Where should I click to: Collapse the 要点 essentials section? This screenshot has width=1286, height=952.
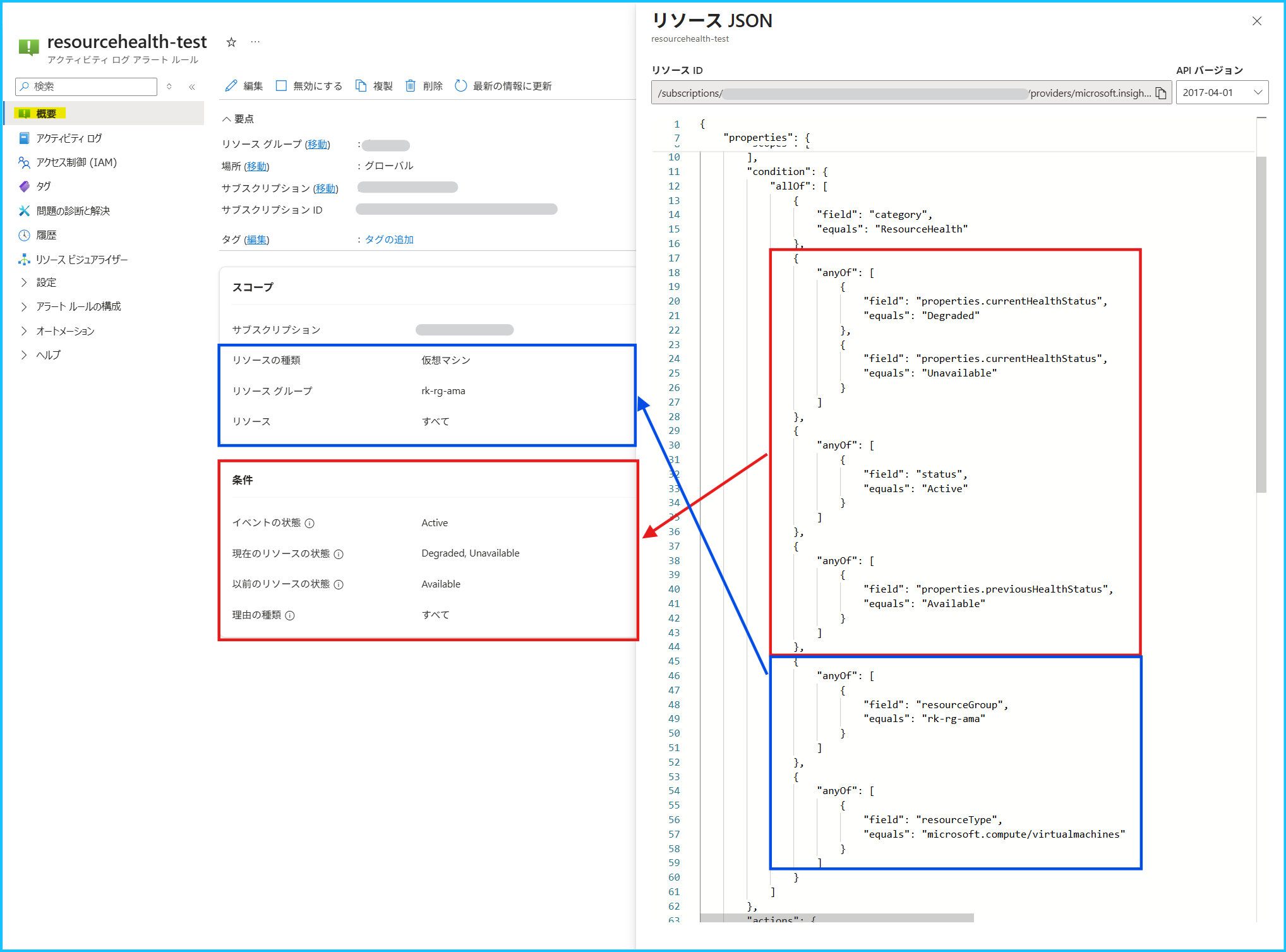(x=238, y=119)
